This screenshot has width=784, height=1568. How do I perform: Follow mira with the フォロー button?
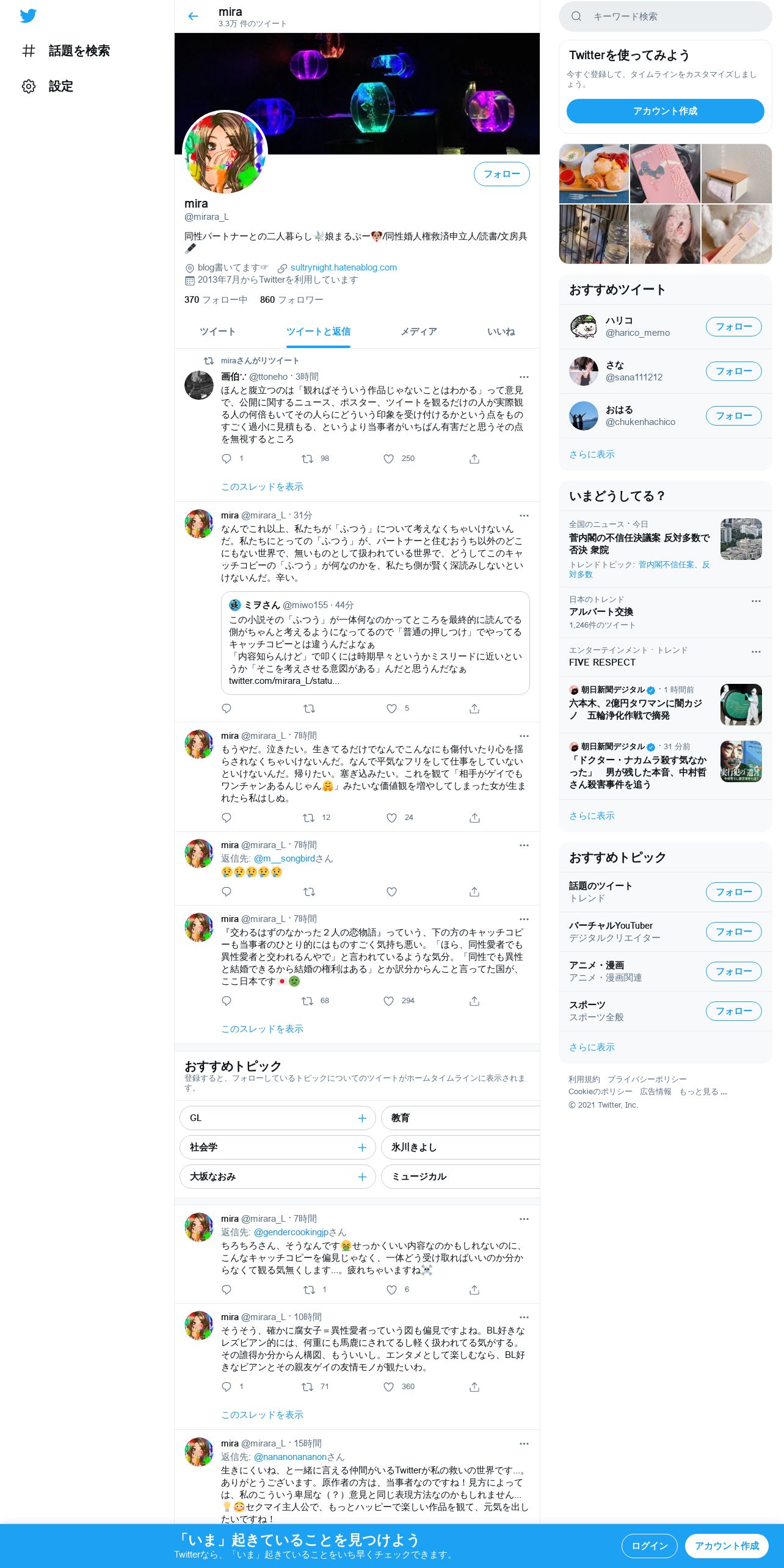[x=501, y=174]
